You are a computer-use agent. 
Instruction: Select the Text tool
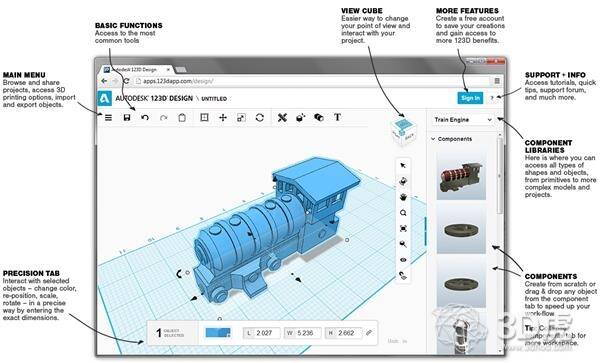(x=337, y=117)
